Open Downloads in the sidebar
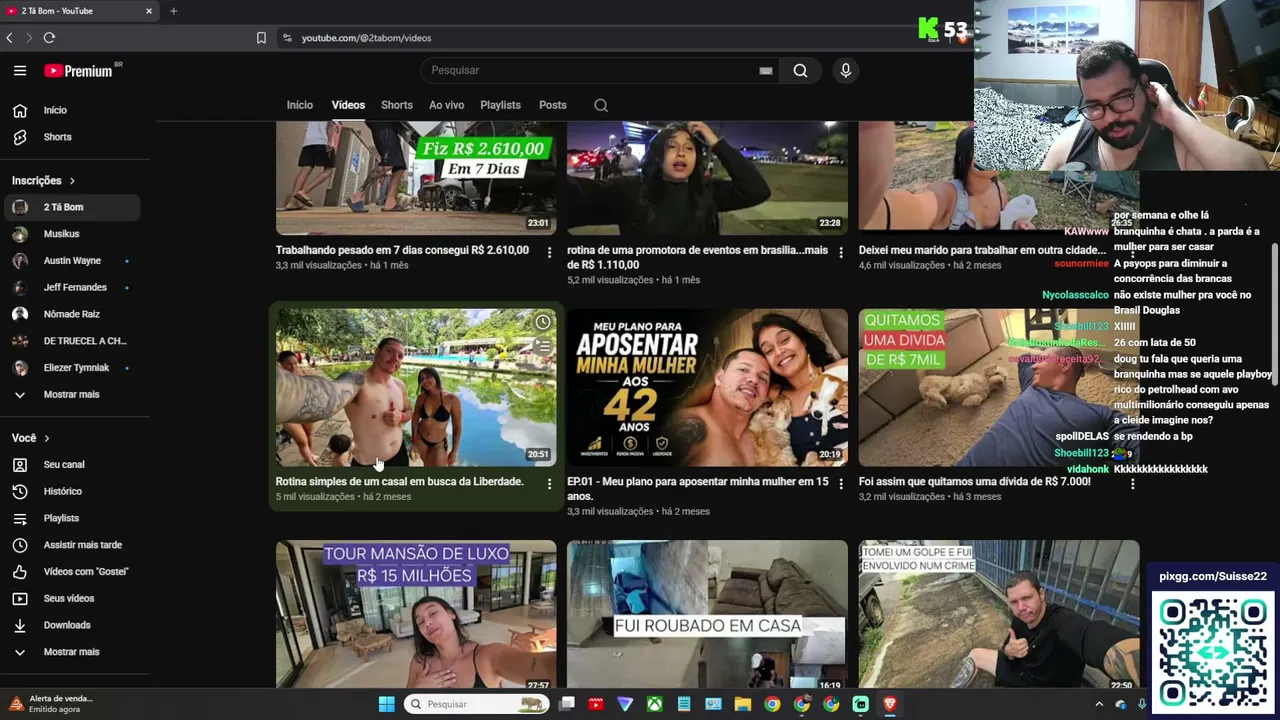The width and height of the screenshot is (1280, 720). (70, 625)
